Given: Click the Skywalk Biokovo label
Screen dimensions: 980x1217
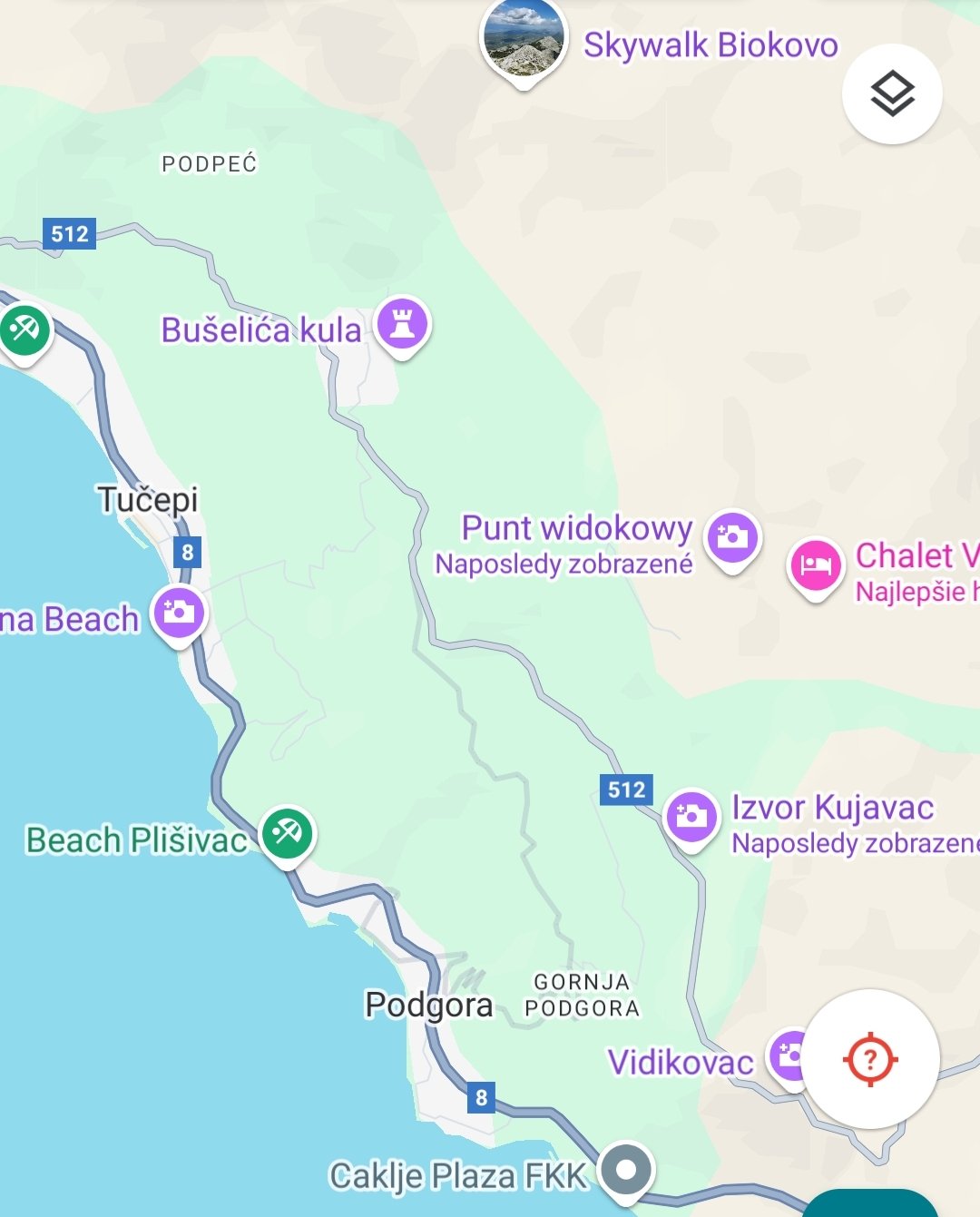Looking at the screenshot, I should click(x=710, y=44).
